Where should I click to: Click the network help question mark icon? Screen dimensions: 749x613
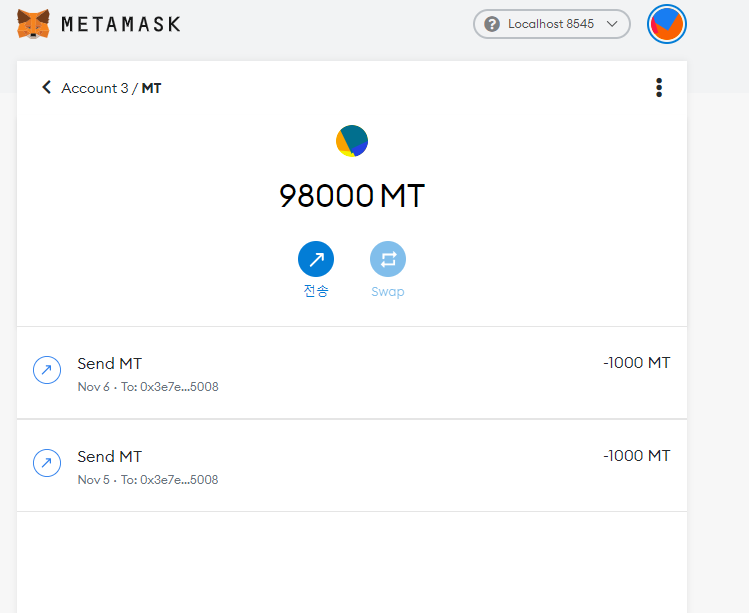click(492, 24)
